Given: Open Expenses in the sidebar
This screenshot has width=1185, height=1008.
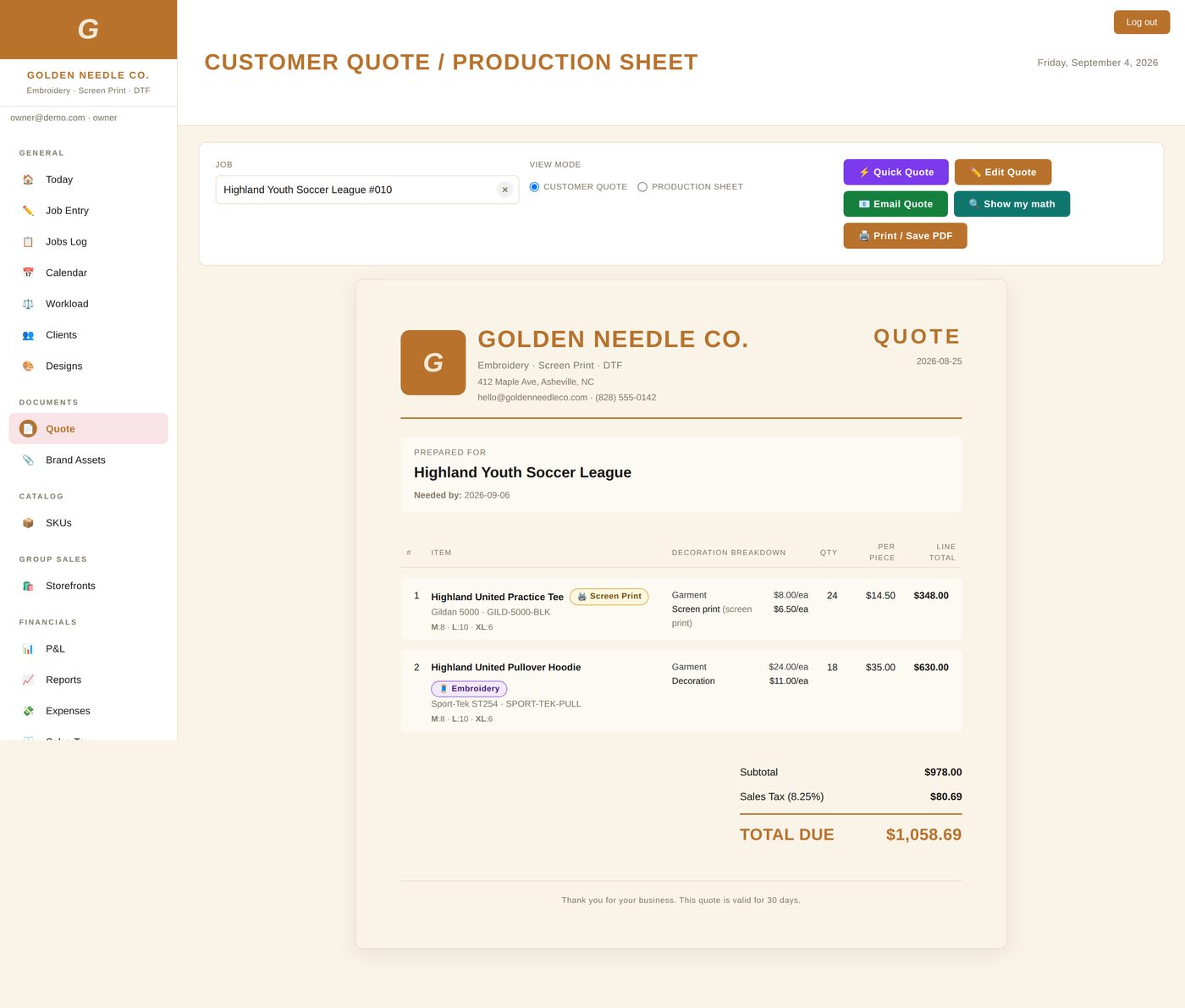Looking at the screenshot, I should pos(88,711).
